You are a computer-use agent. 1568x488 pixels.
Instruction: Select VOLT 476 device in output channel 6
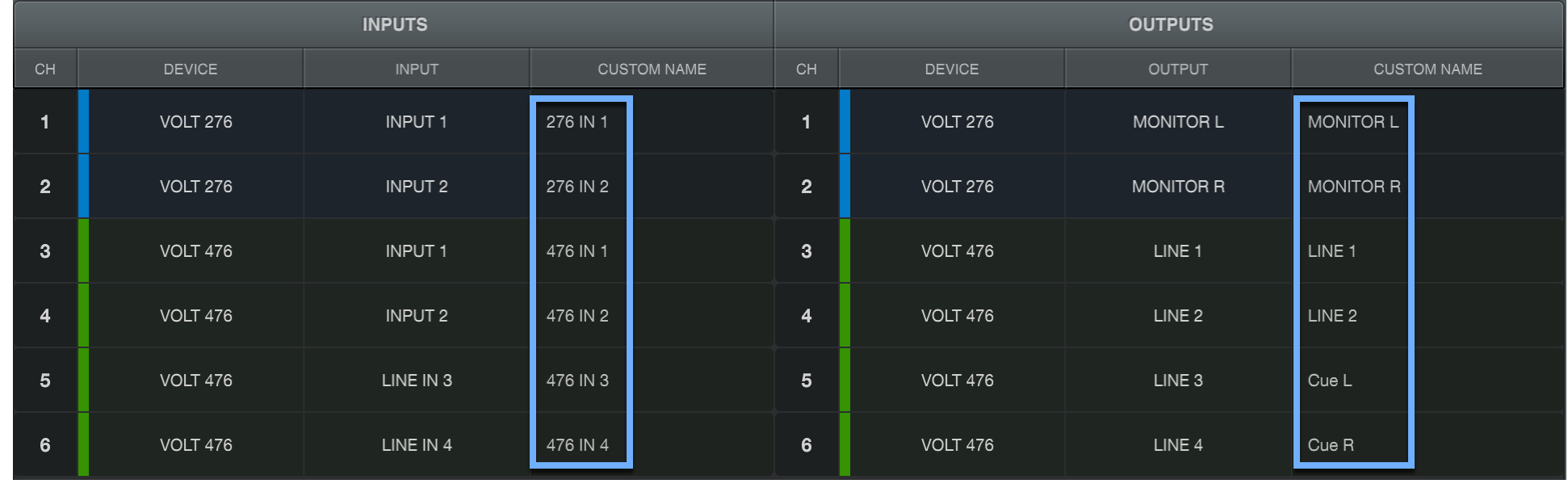pyautogui.click(x=958, y=445)
